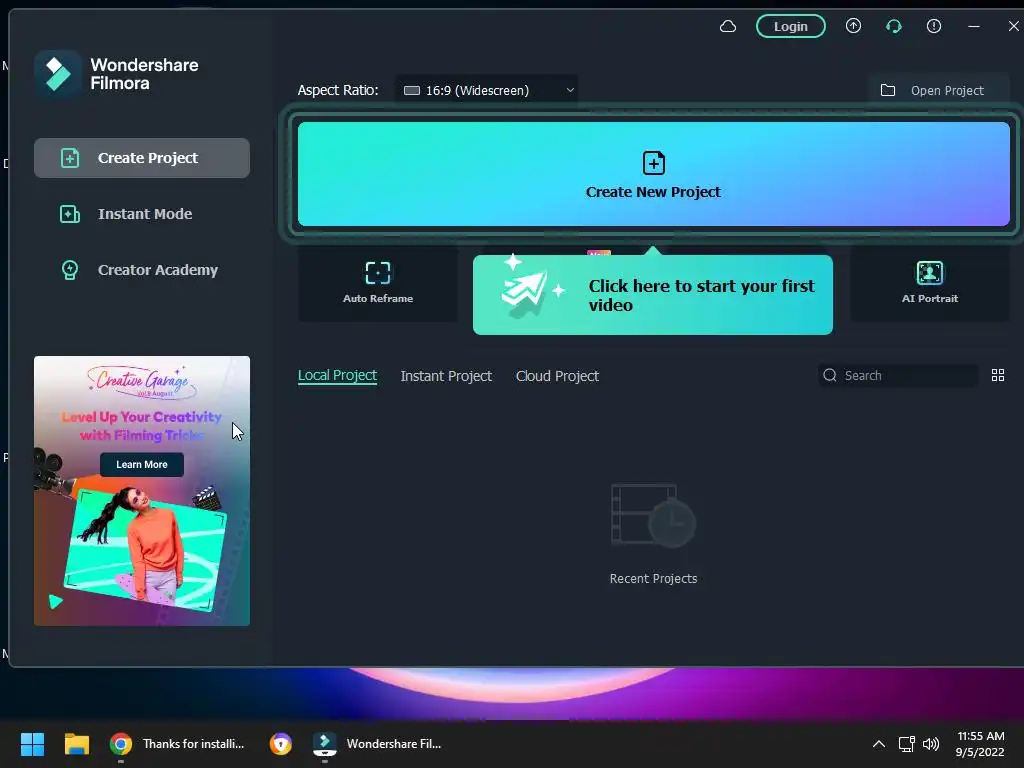1024x768 pixels.
Task: Open the taskbar clock showing 11:55 AM
Action: pyautogui.click(x=980, y=744)
